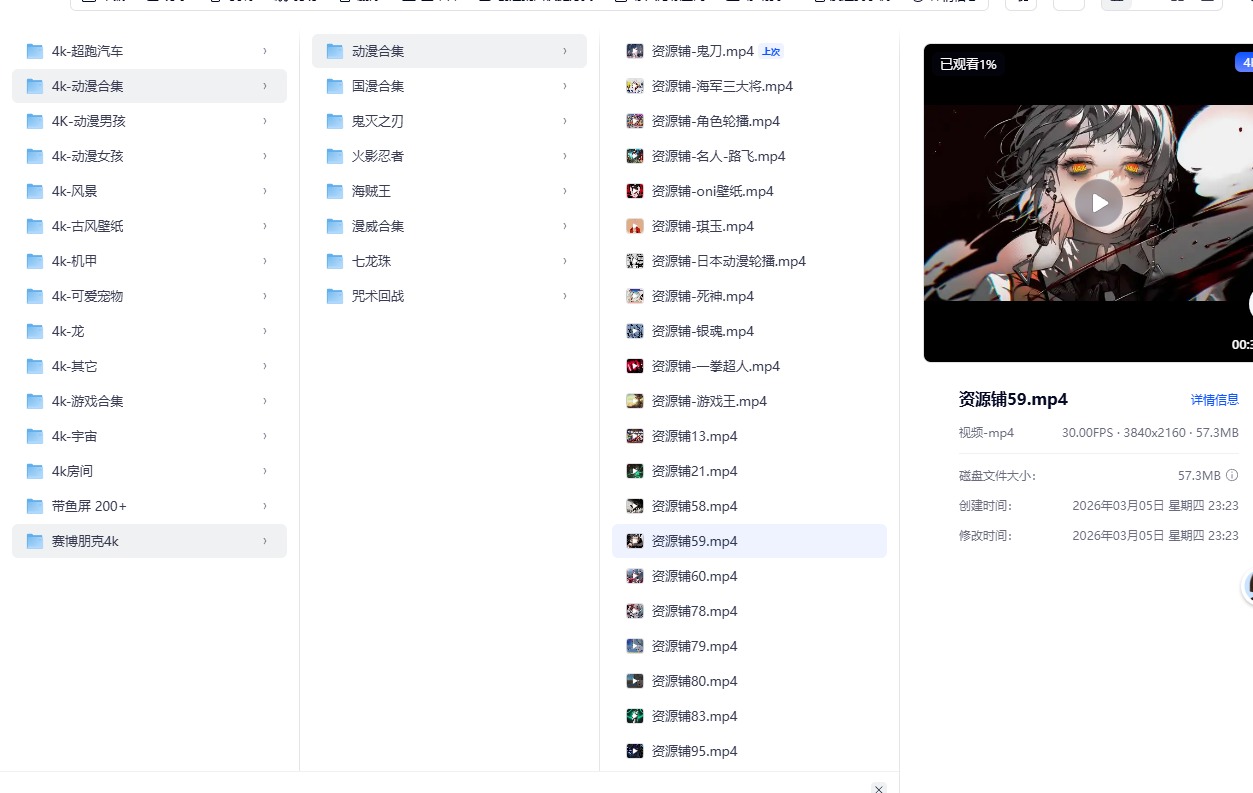Click the chevron next to 鬼灭之刃

pyautogui.click(x=565, y=121)
